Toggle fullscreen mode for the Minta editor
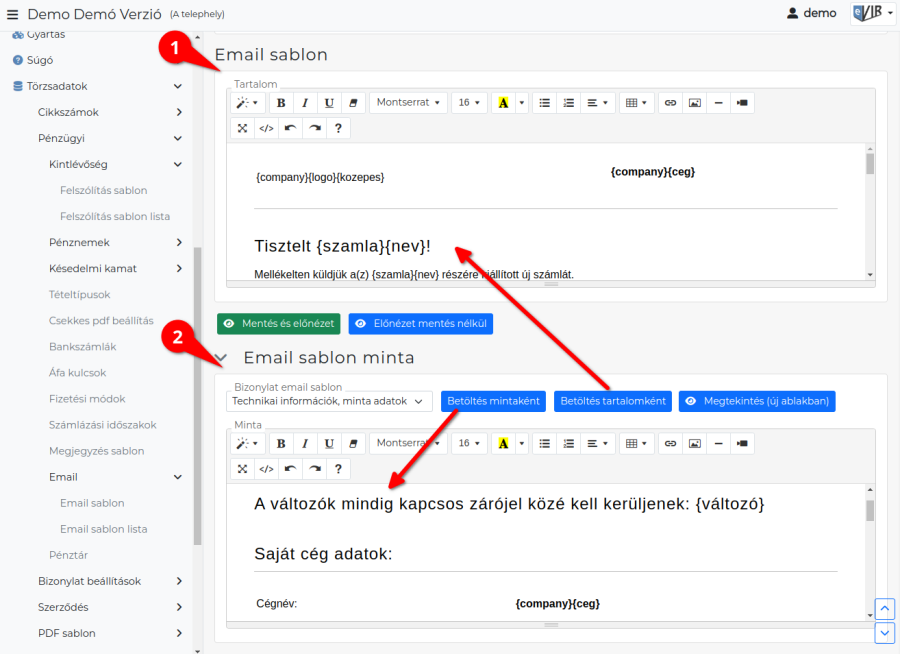 pyautogui.click(x=242, y=468)
